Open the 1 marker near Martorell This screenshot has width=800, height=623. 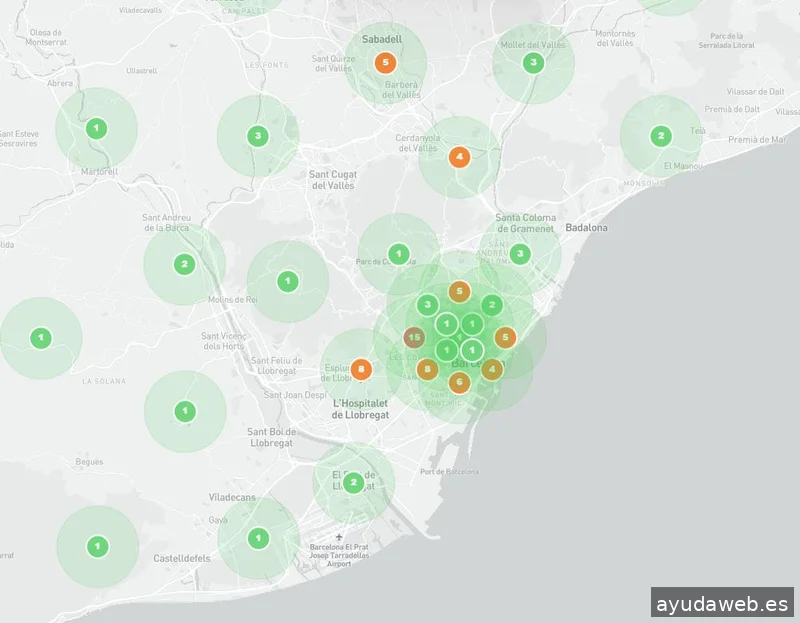(96, 128)
